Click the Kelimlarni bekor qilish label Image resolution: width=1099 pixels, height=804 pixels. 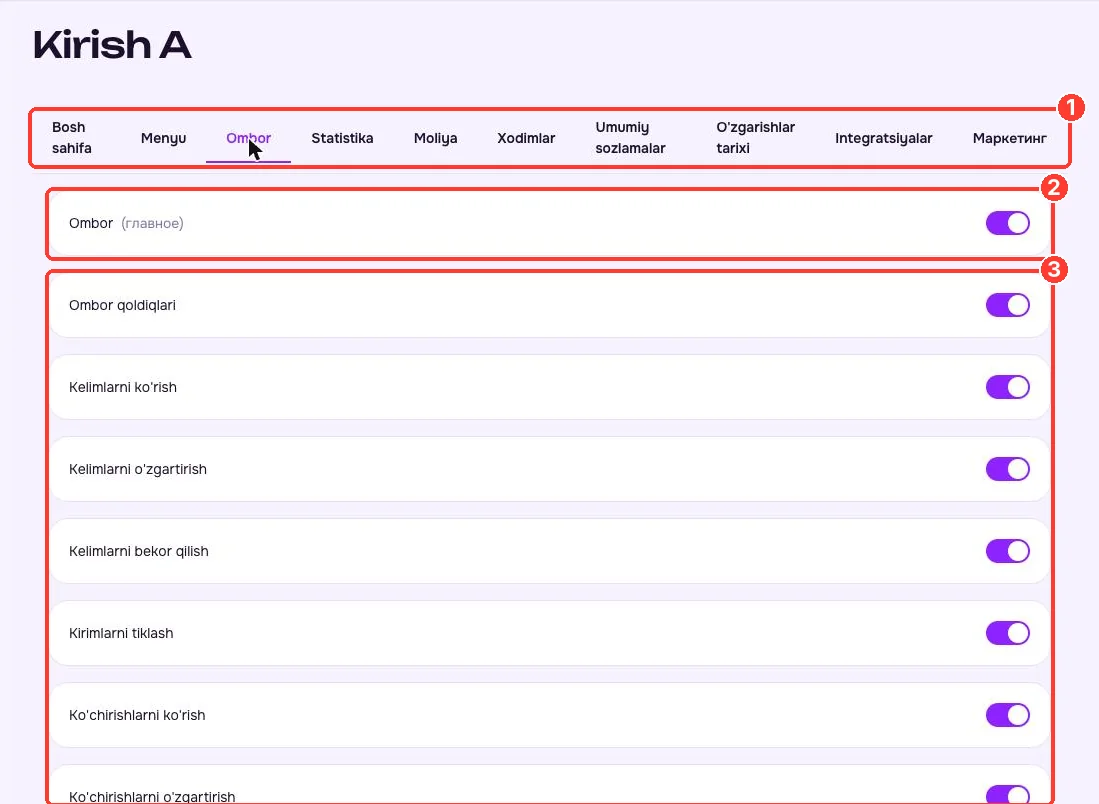point(139,551)
